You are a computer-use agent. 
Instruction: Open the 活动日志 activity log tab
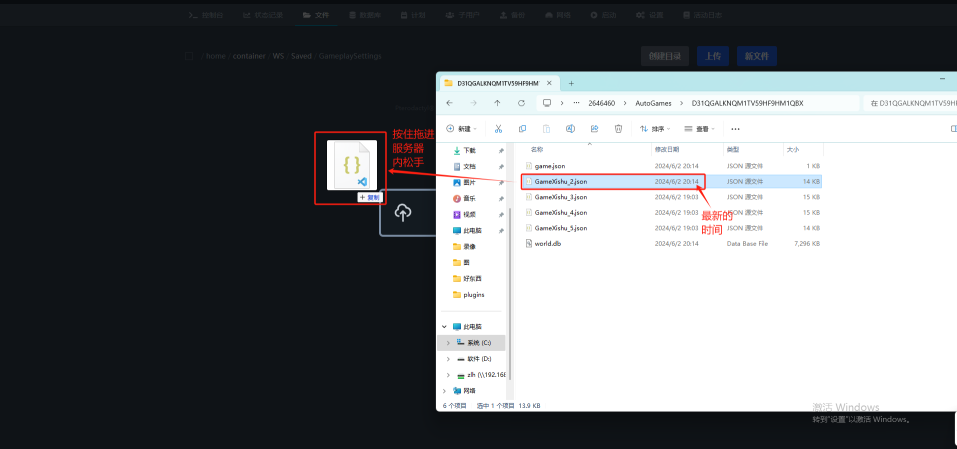[702, 15]
